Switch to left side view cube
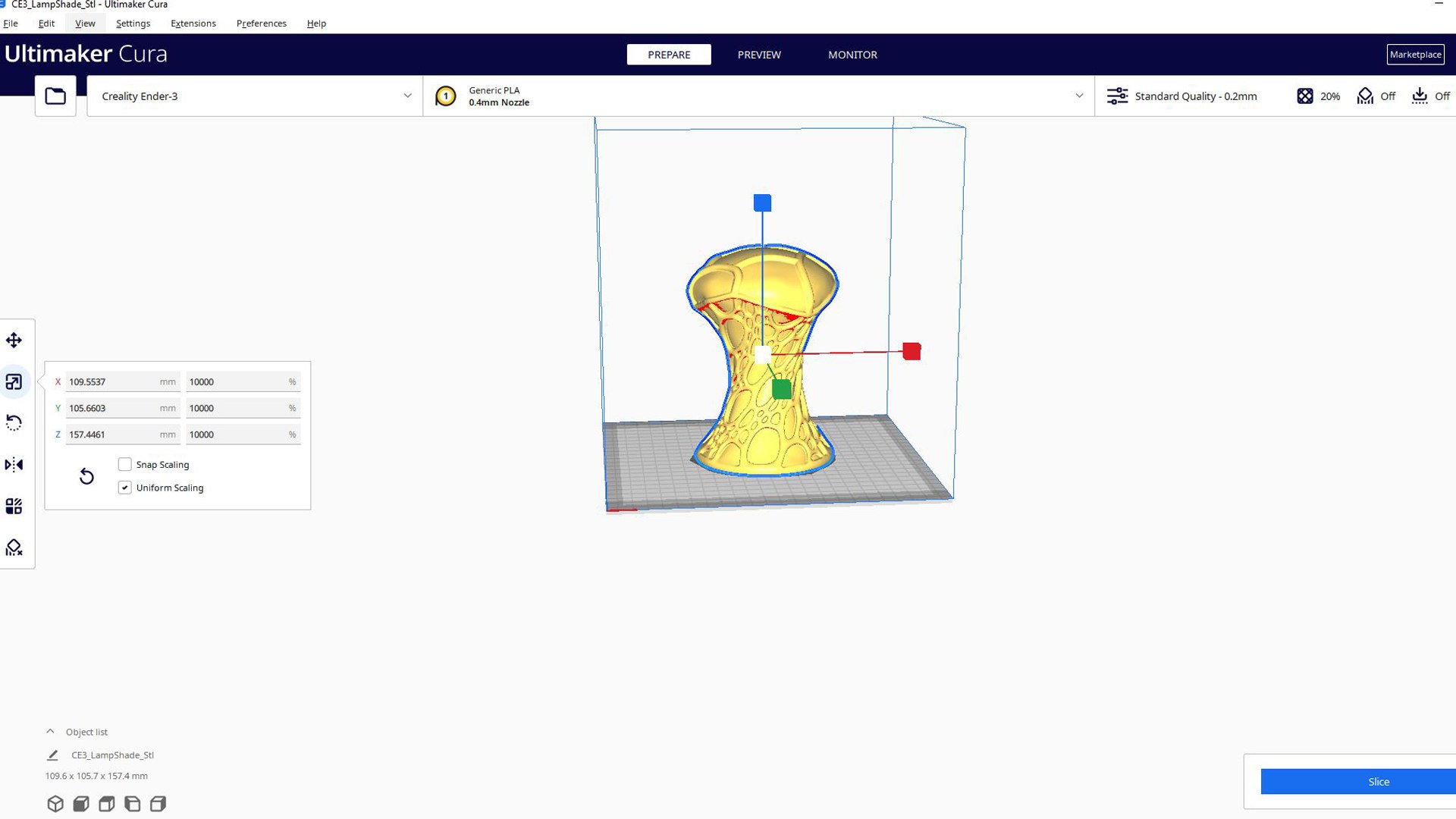 coord(133,804)
